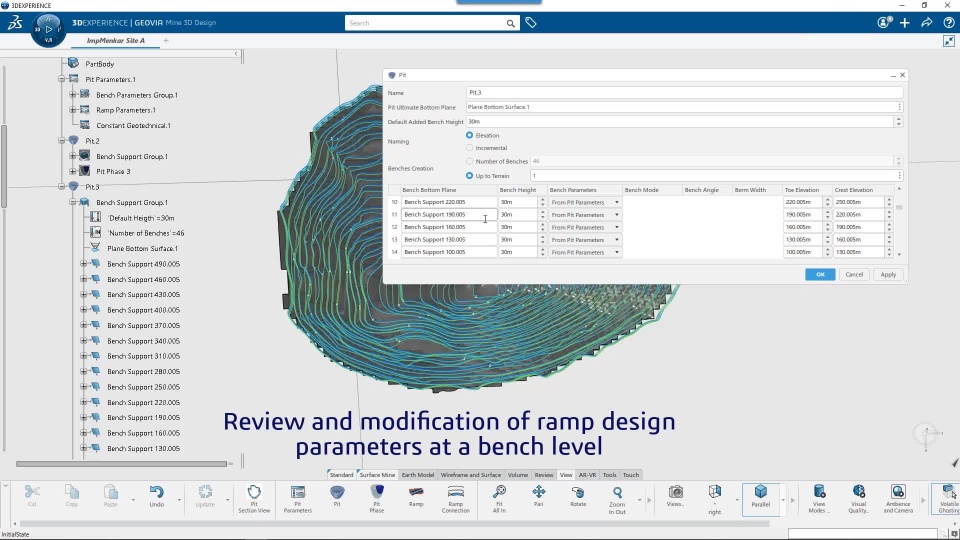960x540 pixels.
Task: Open View Modes tool
Action: 819,498
